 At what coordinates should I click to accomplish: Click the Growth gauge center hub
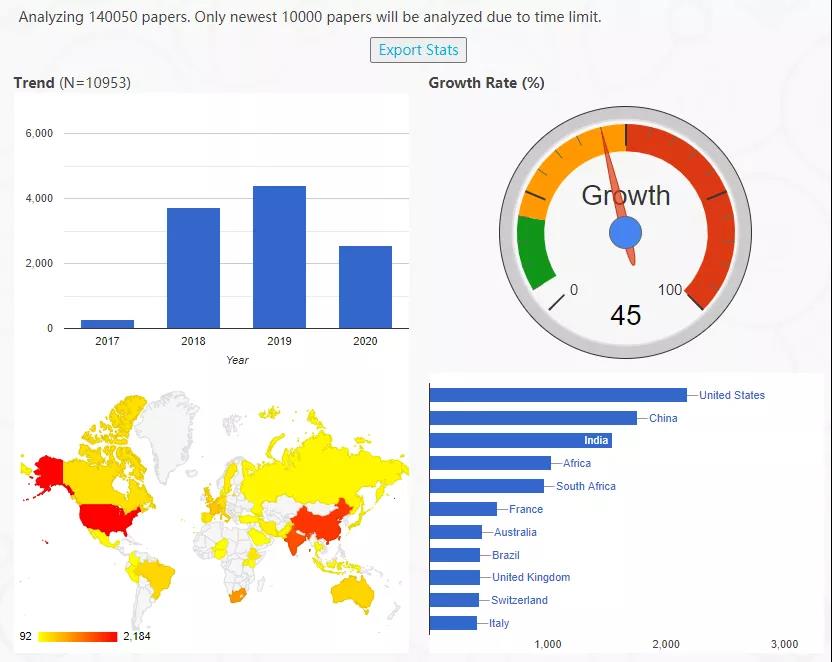pyautogui.click(x=626, y=233)
